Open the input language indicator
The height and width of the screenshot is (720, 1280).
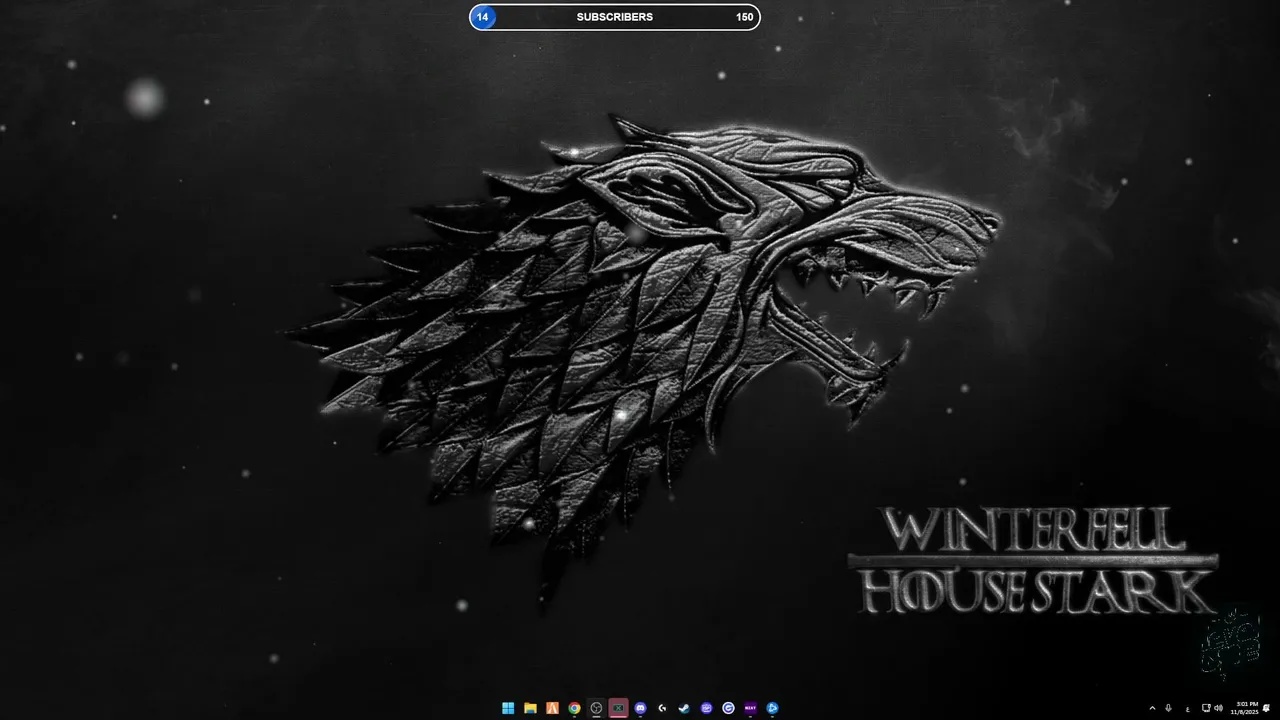(x=1188, y=708)
